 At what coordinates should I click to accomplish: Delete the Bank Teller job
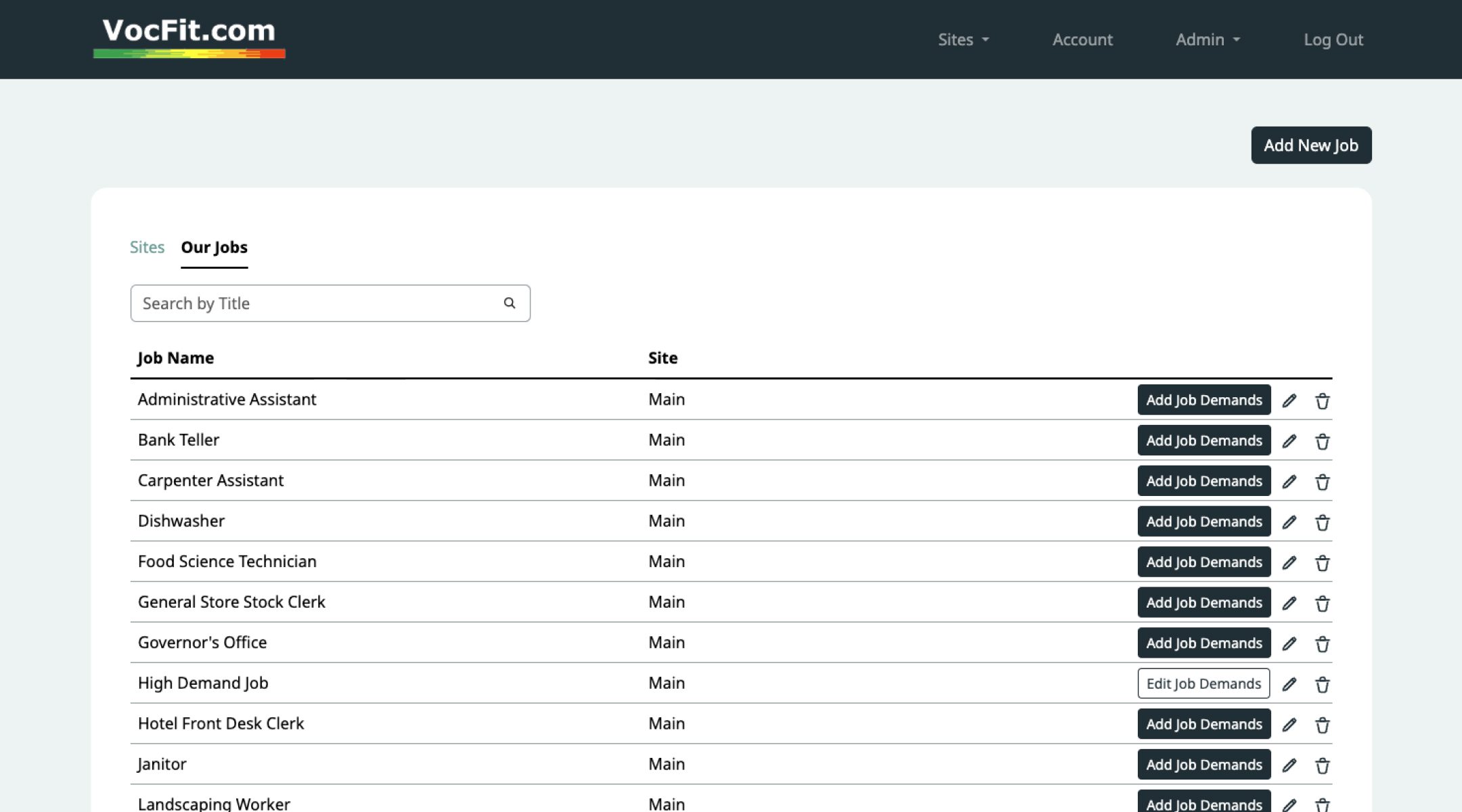(x=1322, y=441)
